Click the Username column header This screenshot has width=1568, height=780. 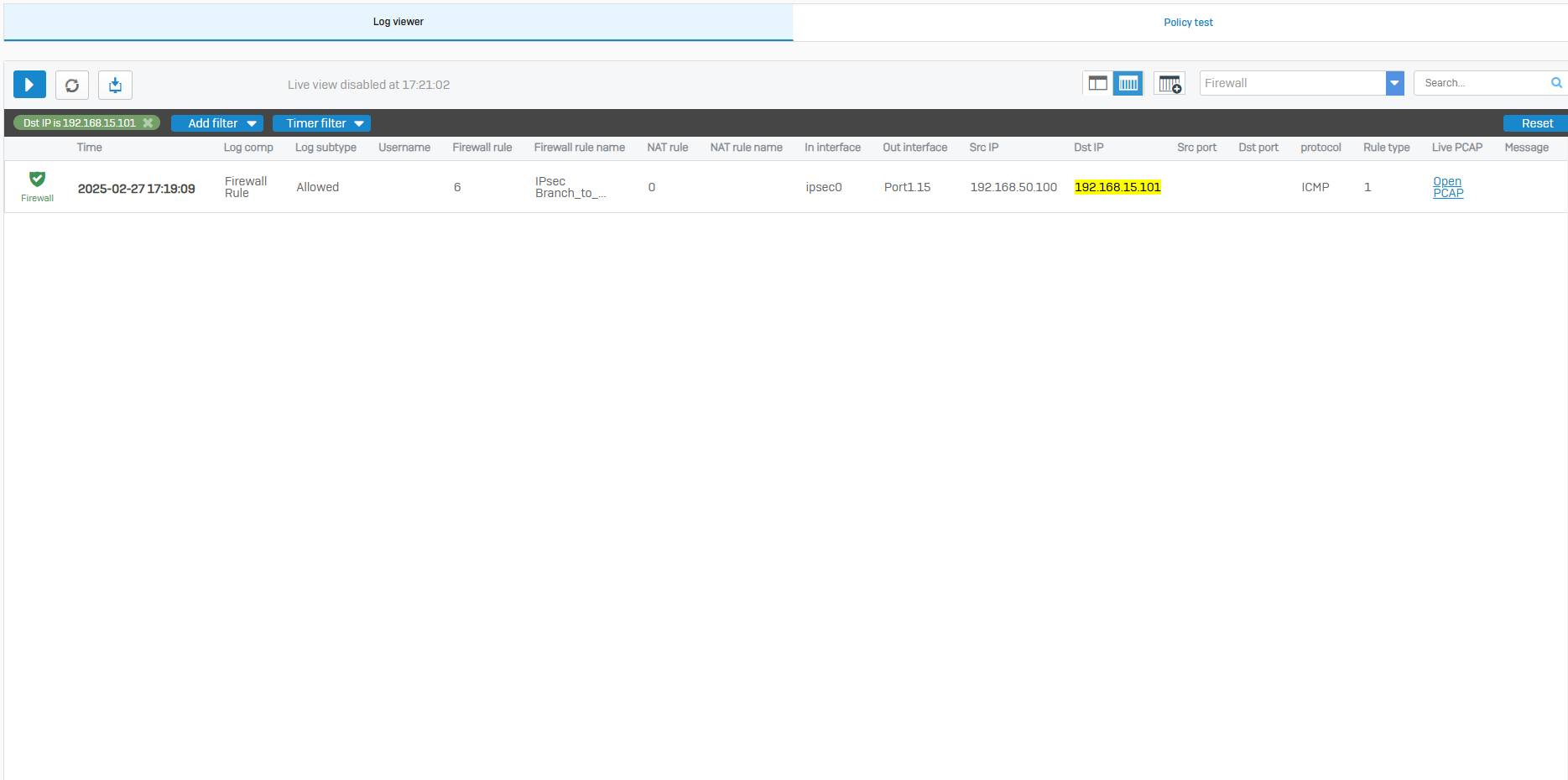pyautogui.click(x=404, y=148)
